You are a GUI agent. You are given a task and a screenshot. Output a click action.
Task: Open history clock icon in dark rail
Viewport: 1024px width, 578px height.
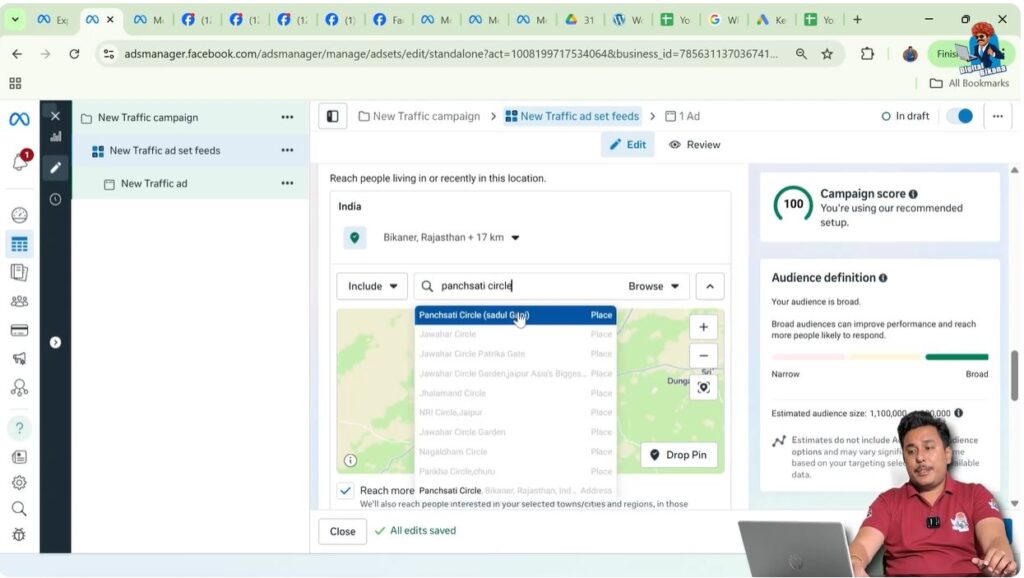[56, 199]
